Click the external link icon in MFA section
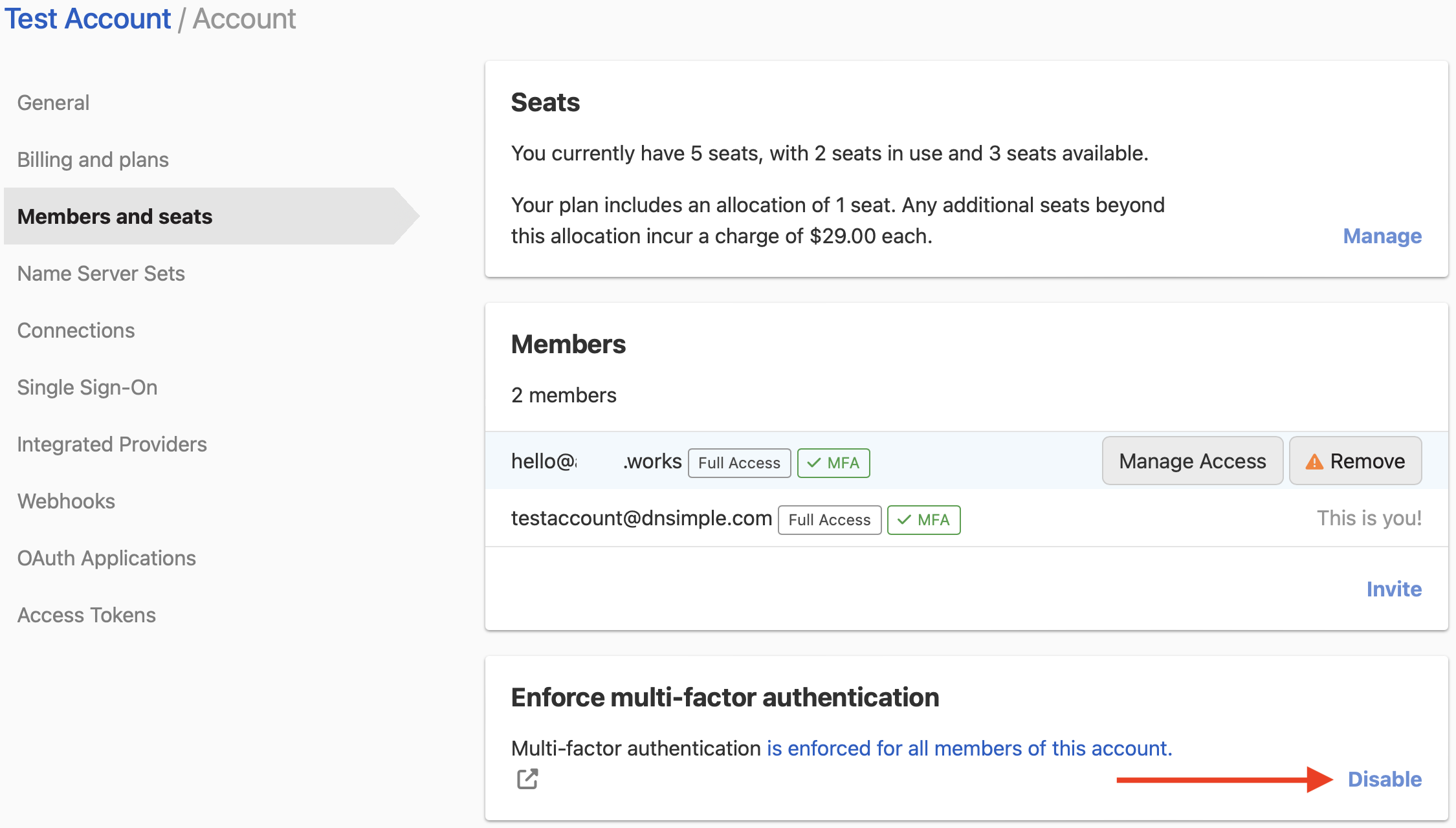1456x828 pixels. [x=527, y=779]
